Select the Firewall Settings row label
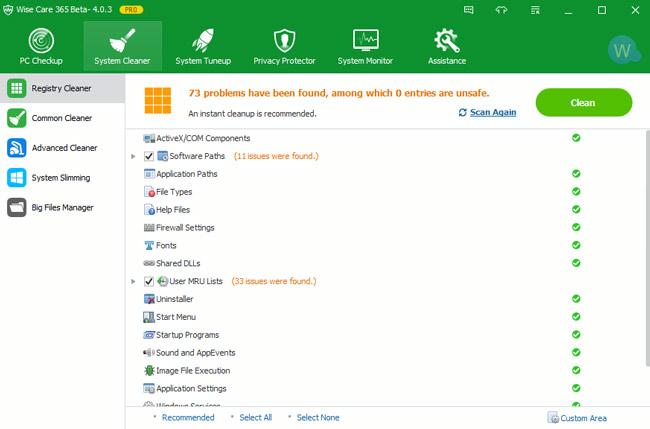The height and width of the screenshot is (429, 650). coord(185,228)
